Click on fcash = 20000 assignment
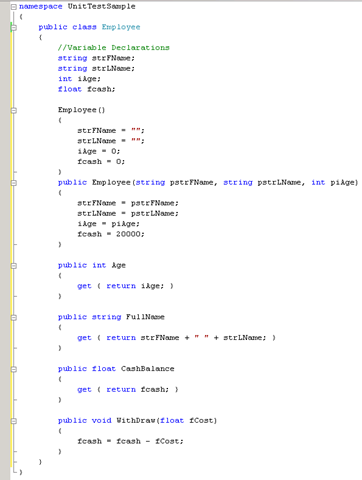This screenshot has height=480, width=362. click(x=111, y=234)
